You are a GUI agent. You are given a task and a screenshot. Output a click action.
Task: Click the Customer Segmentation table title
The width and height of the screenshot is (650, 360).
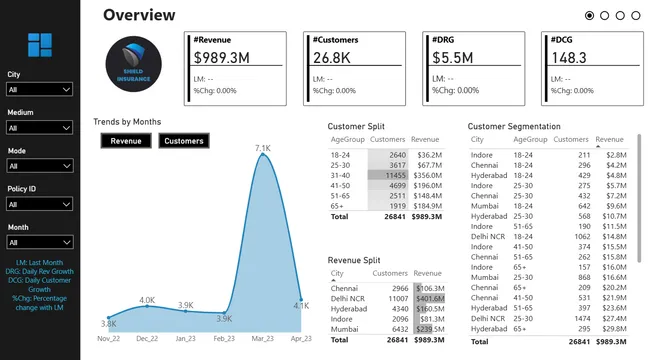tap(514, 126)
